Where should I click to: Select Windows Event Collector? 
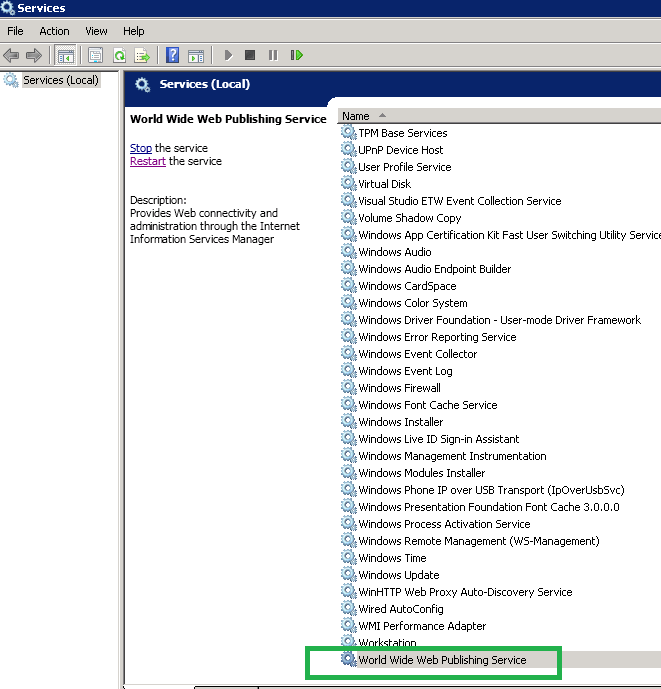(418, 354)
